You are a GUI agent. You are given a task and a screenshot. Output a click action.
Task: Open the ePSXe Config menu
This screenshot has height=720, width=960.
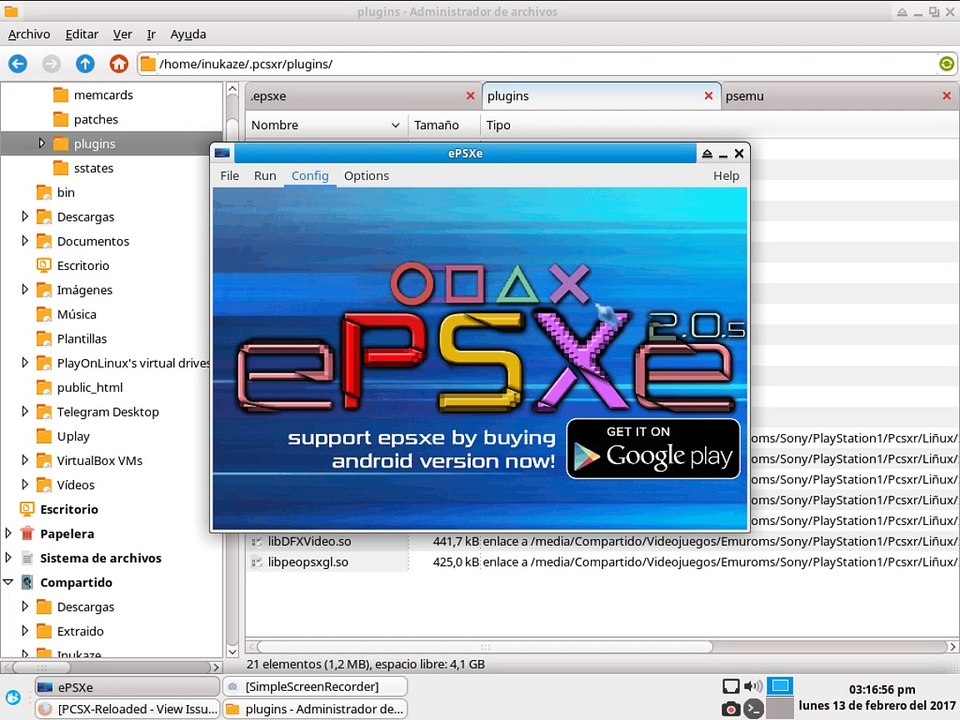310,176
